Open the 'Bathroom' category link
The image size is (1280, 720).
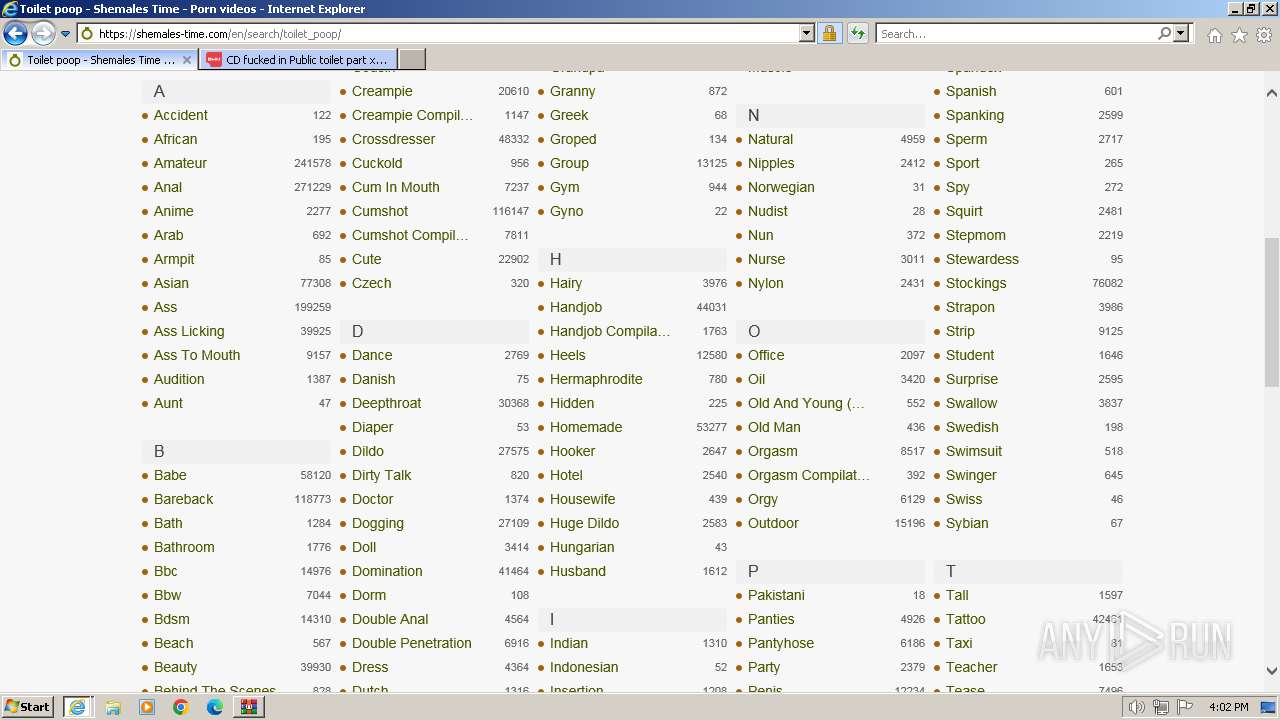point(184,547)
